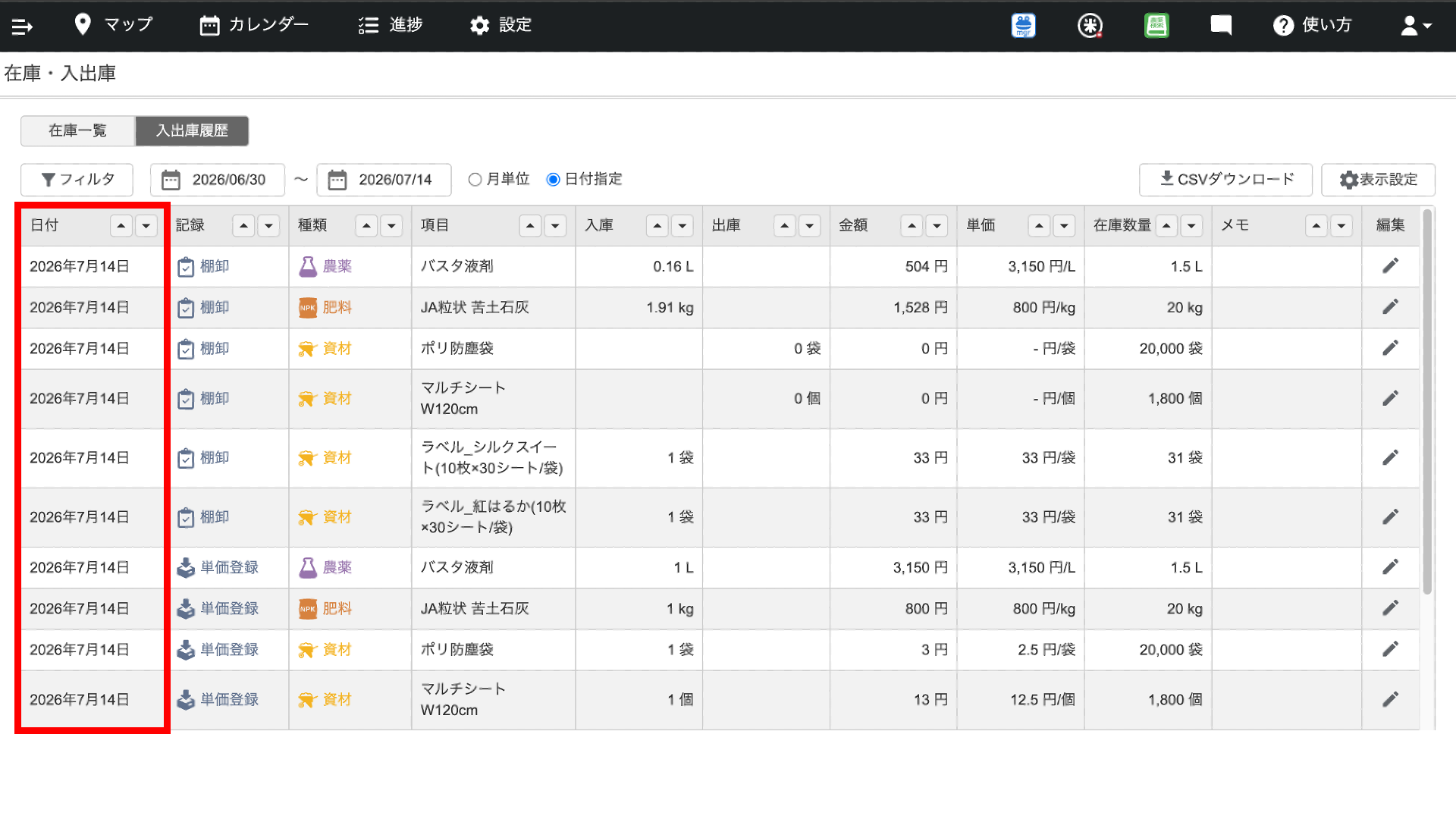Edit the マルチシート 単価登録 row

pyautogui.click(x=1390, y=699)
